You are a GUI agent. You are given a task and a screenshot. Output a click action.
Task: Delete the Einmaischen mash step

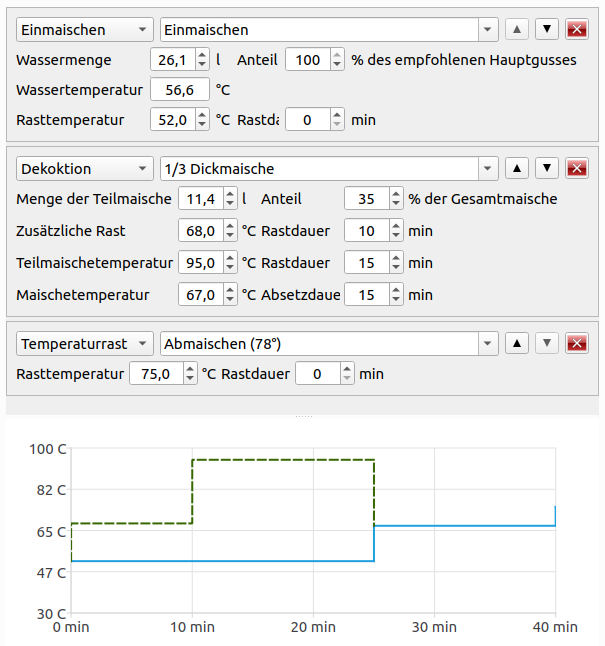coord(576,30)
